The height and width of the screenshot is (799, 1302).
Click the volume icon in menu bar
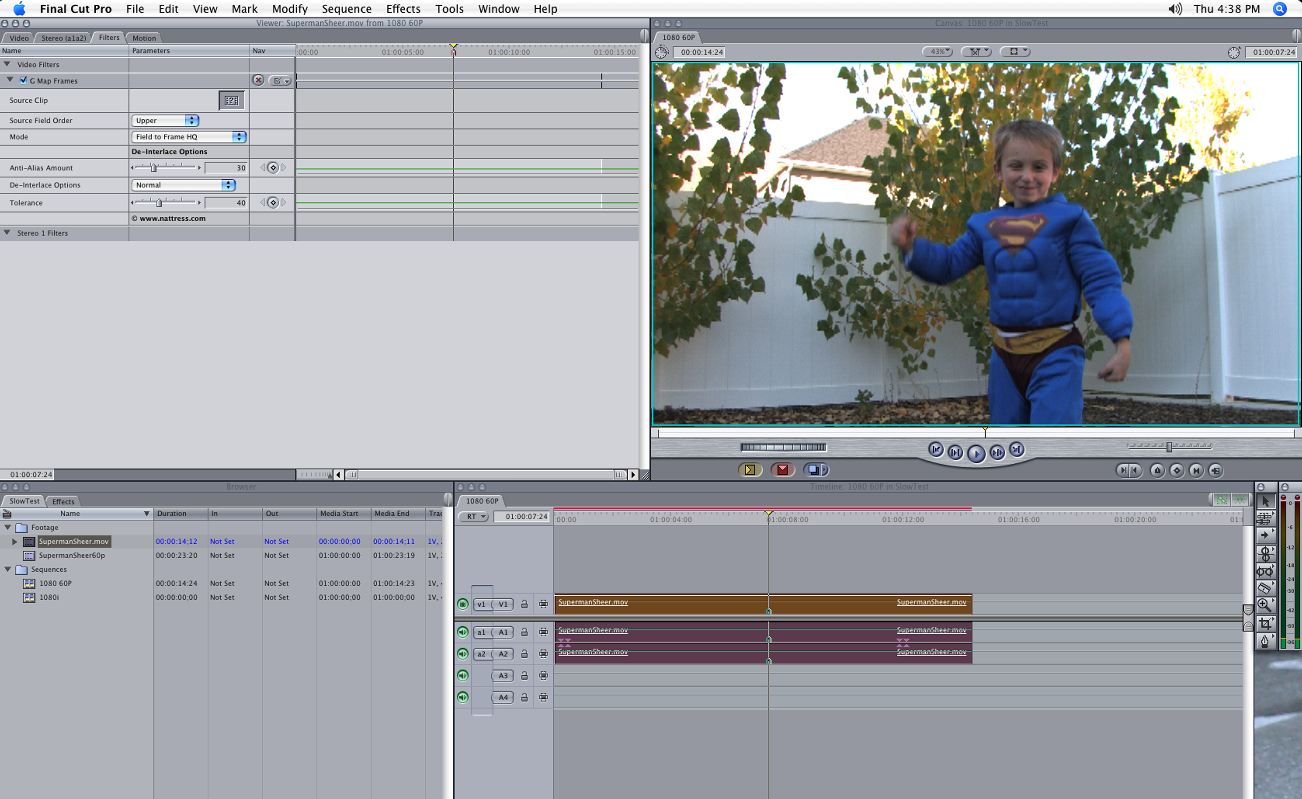1176,9
